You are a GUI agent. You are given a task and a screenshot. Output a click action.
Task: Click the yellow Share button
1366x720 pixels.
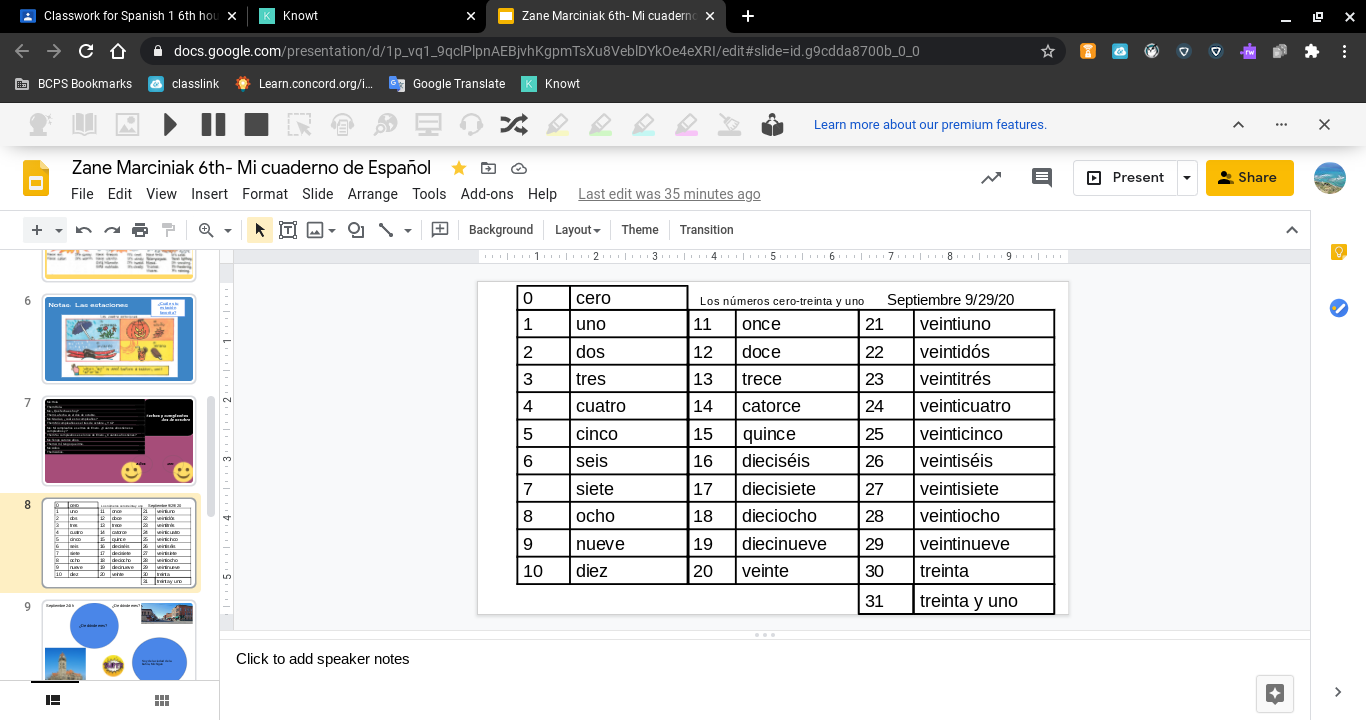[x=1250, y=178]
